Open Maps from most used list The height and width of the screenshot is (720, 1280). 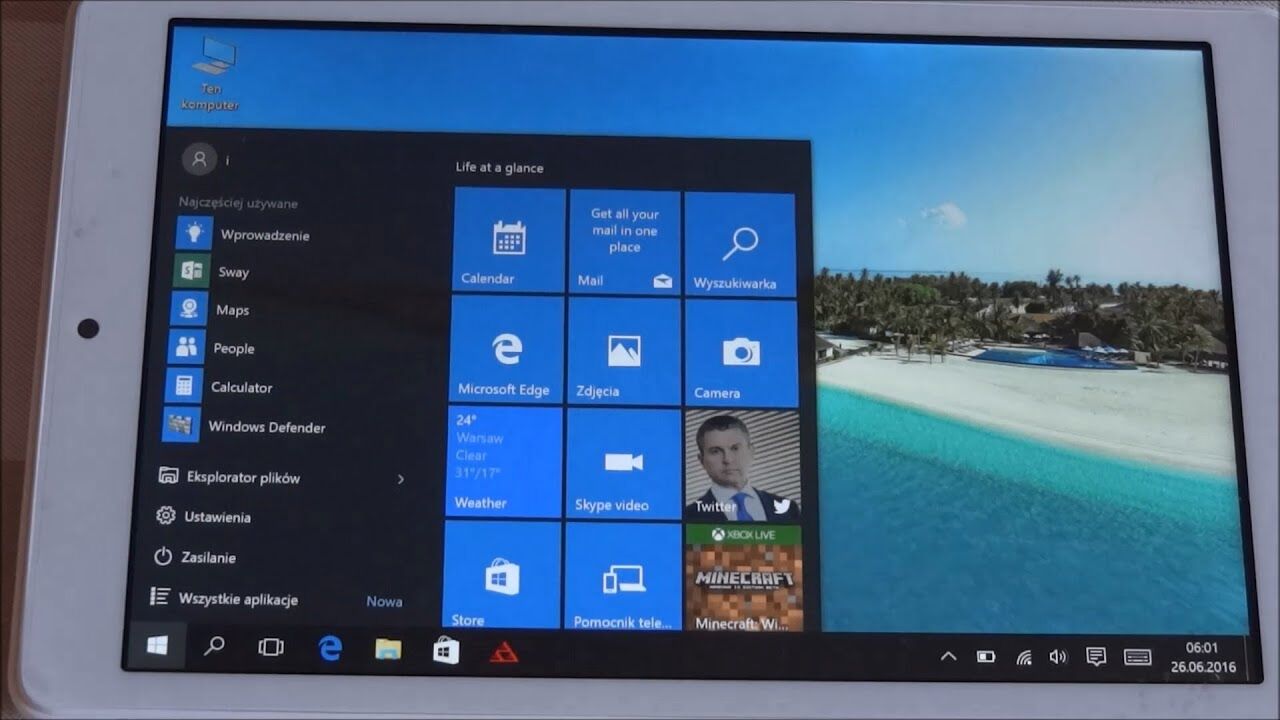[211, 309]
